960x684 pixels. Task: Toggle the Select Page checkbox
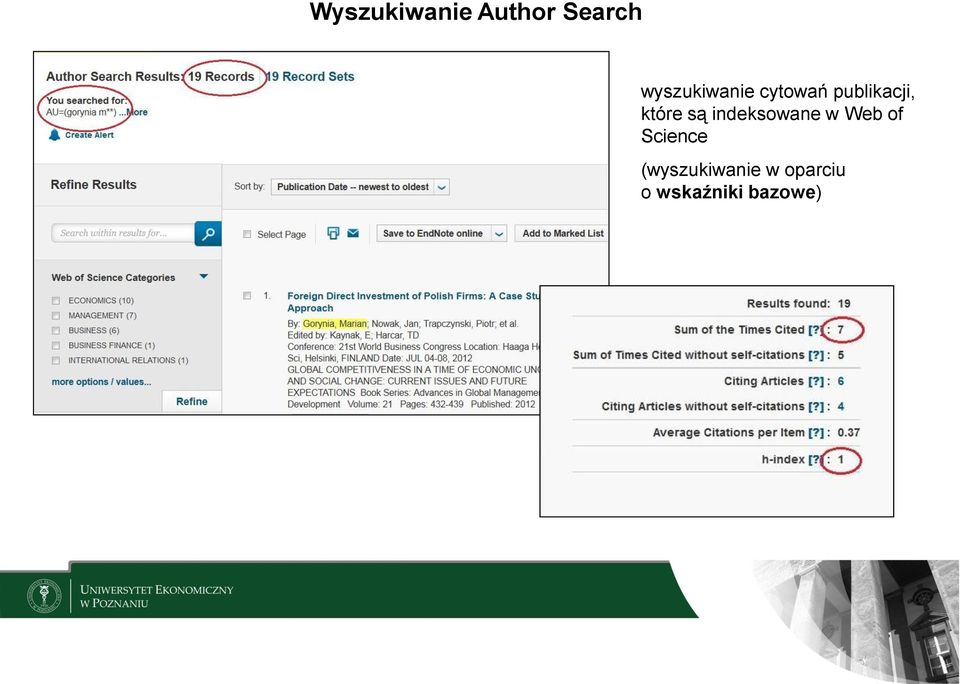[247, 234]
